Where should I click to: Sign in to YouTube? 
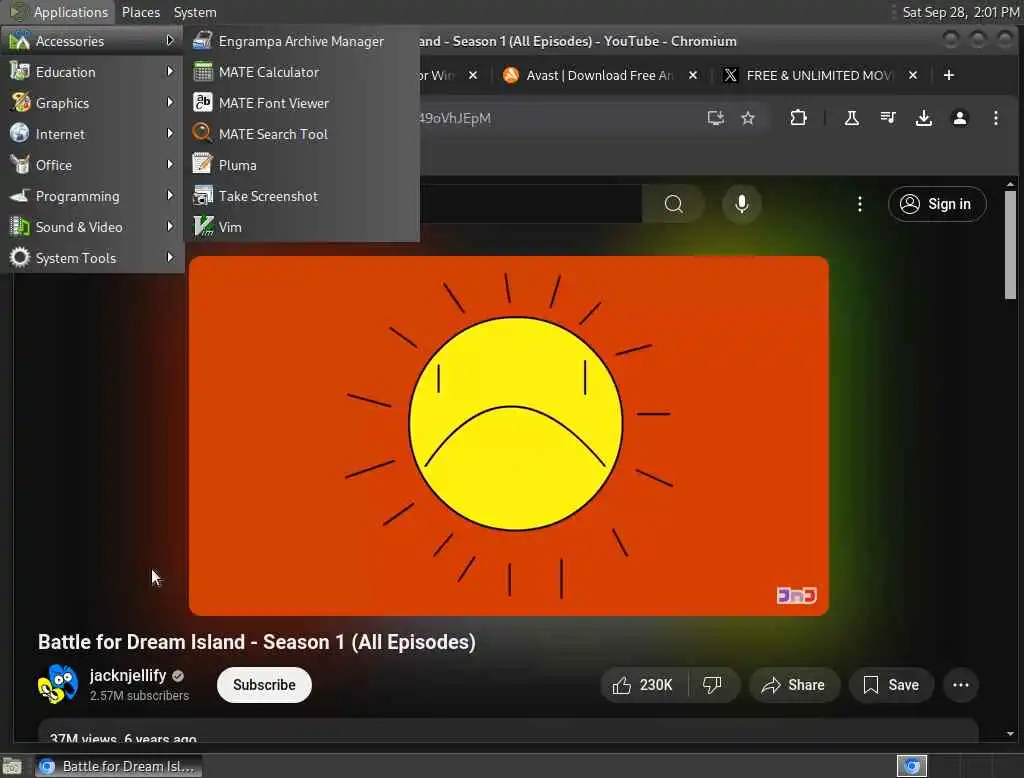pyautogui.click(x=936, y=204)
